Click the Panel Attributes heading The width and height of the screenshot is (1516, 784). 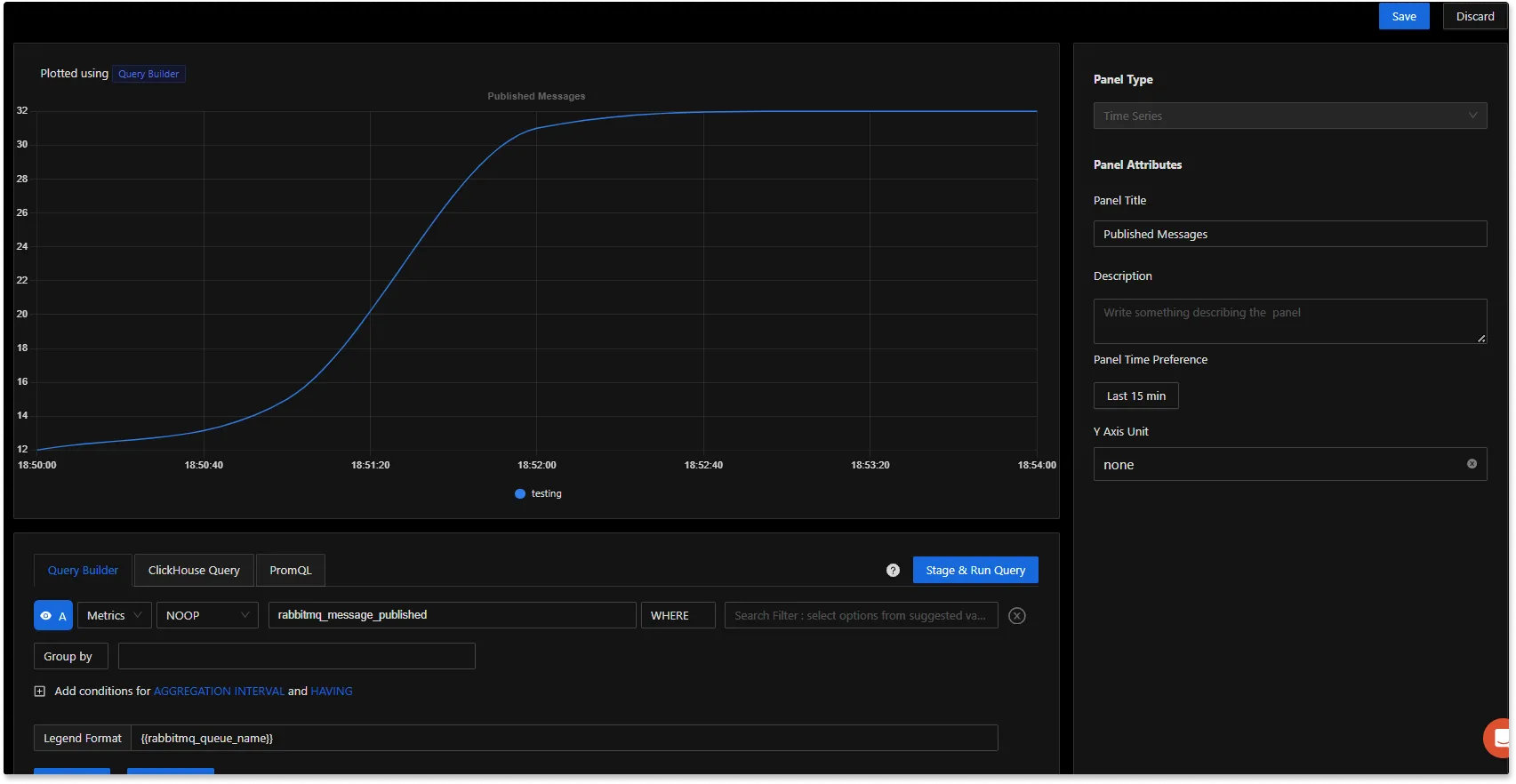[1137, 164]
